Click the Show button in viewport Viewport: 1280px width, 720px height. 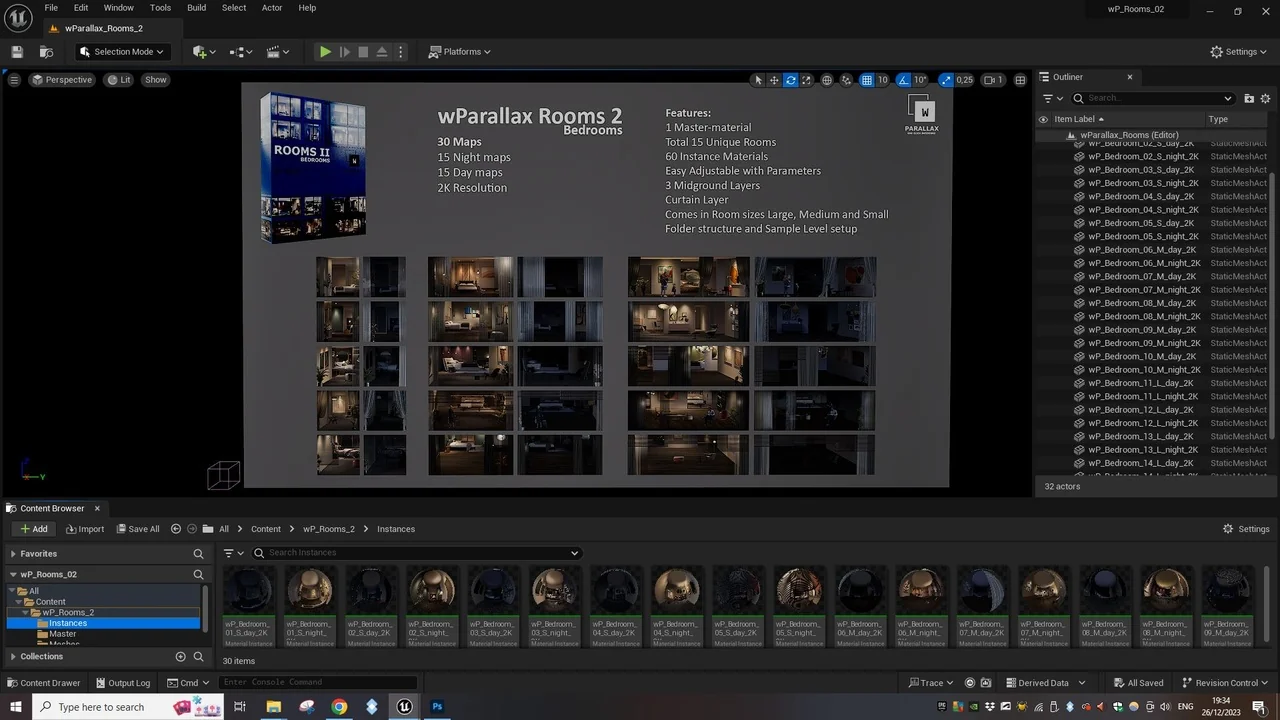pos(156,80)
